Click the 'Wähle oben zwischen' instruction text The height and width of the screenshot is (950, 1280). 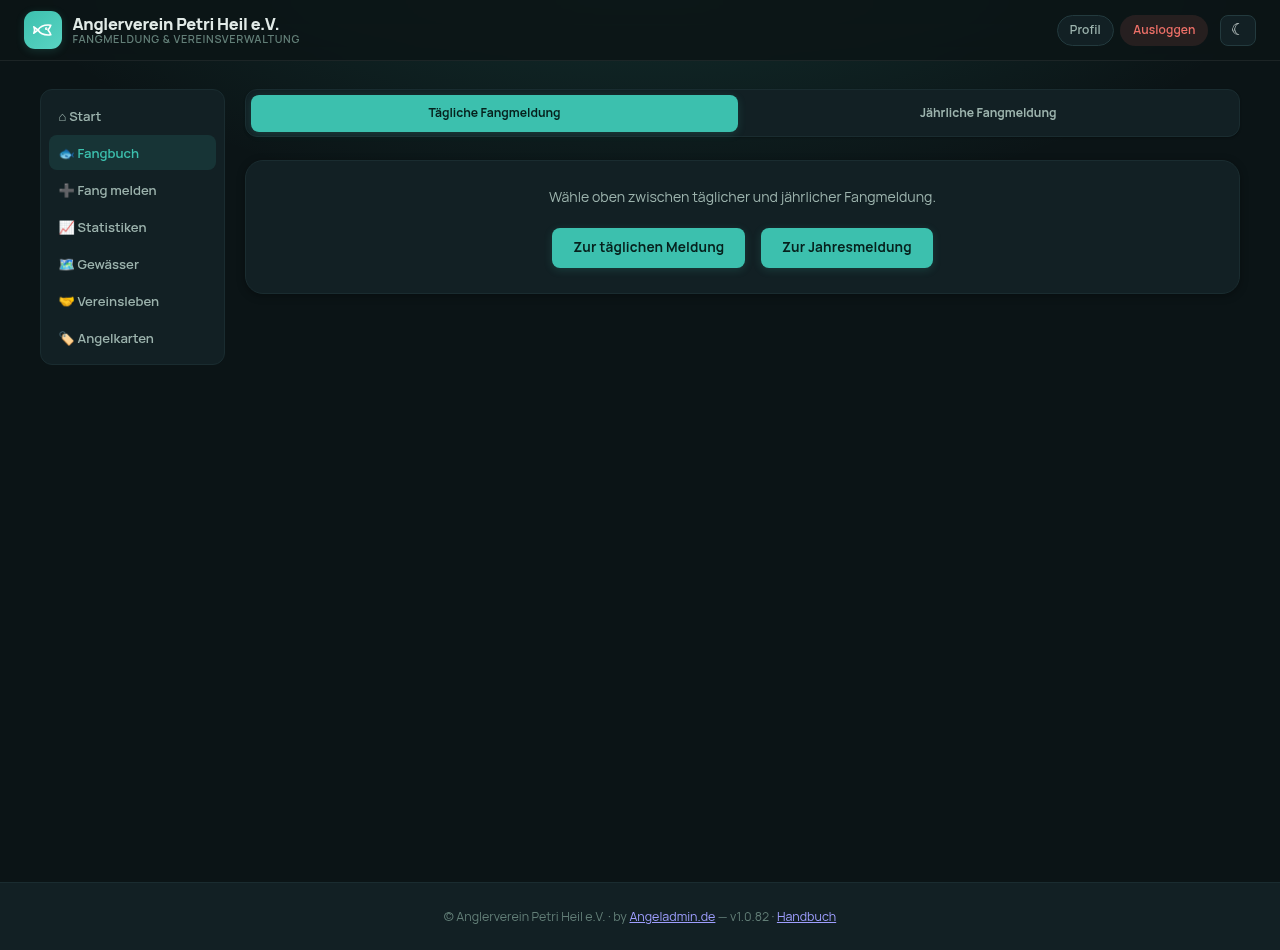coord(742,197)
